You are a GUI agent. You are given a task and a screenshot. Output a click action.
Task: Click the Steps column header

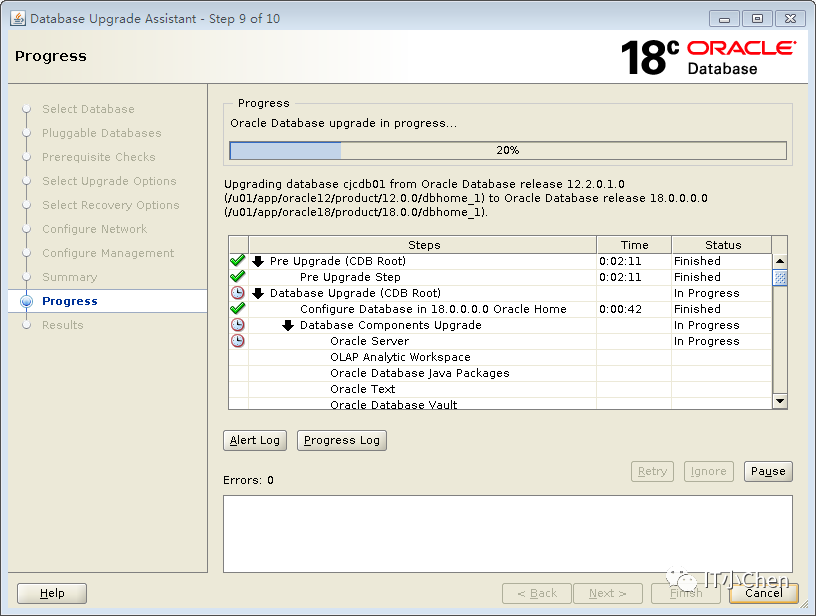[x=423, y=245]
